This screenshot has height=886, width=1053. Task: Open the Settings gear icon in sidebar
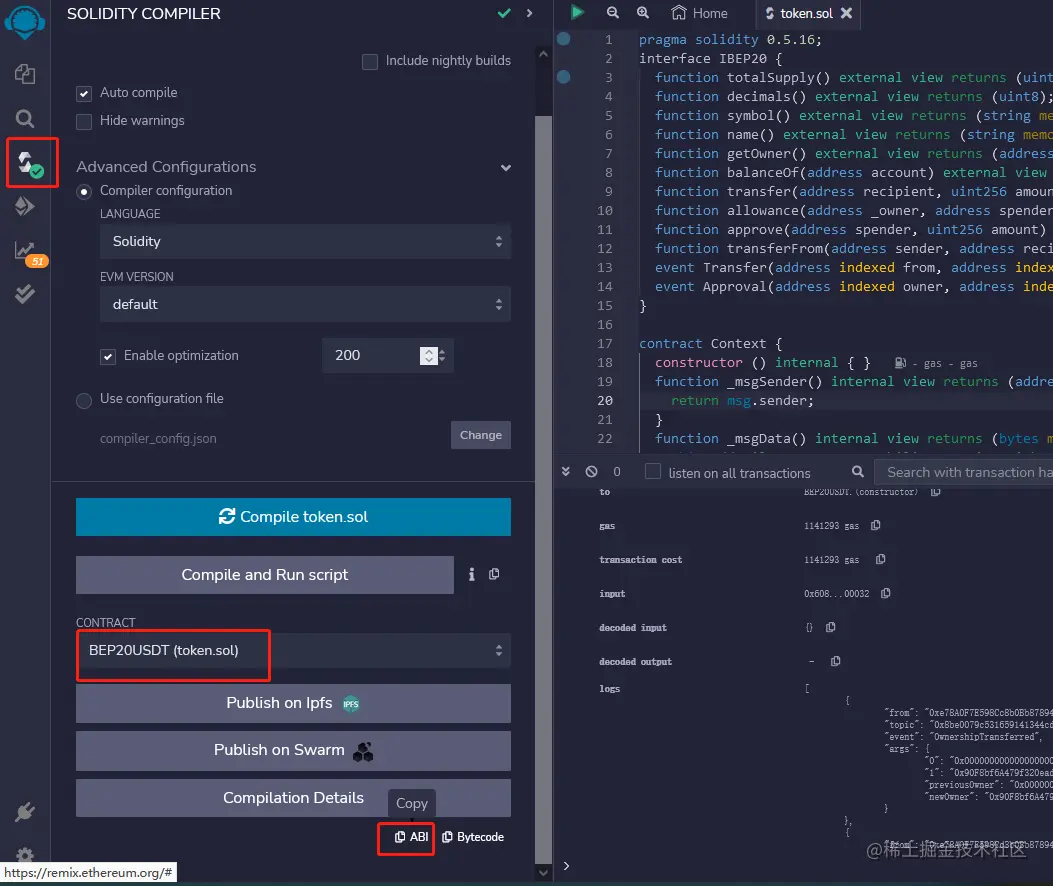25,854
